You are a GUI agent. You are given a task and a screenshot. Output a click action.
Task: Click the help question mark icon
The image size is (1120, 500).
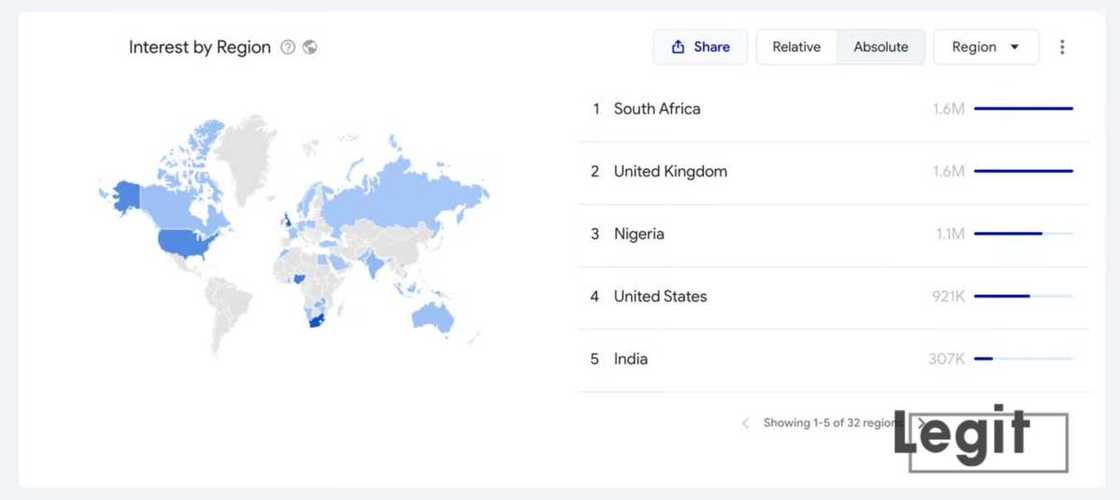(288, 47)
